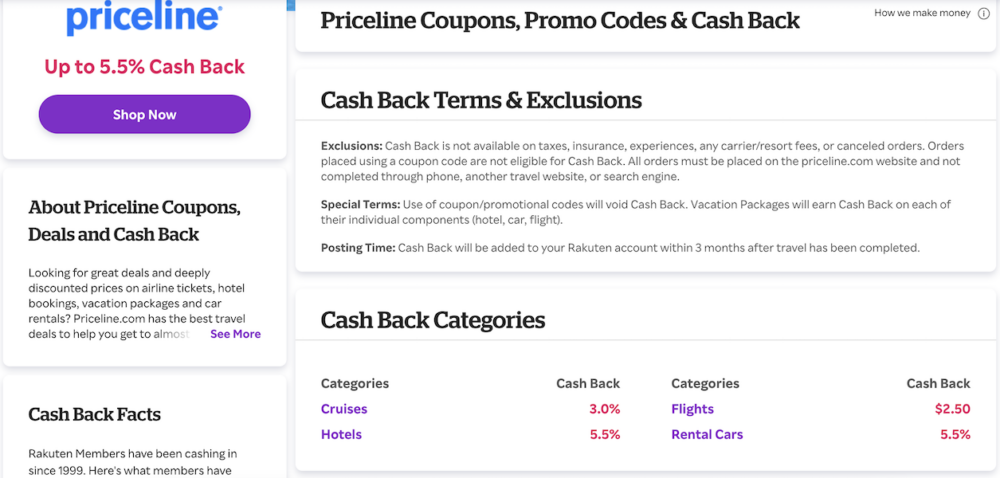Click About Priceline Coupons, Deals heading

135,221
